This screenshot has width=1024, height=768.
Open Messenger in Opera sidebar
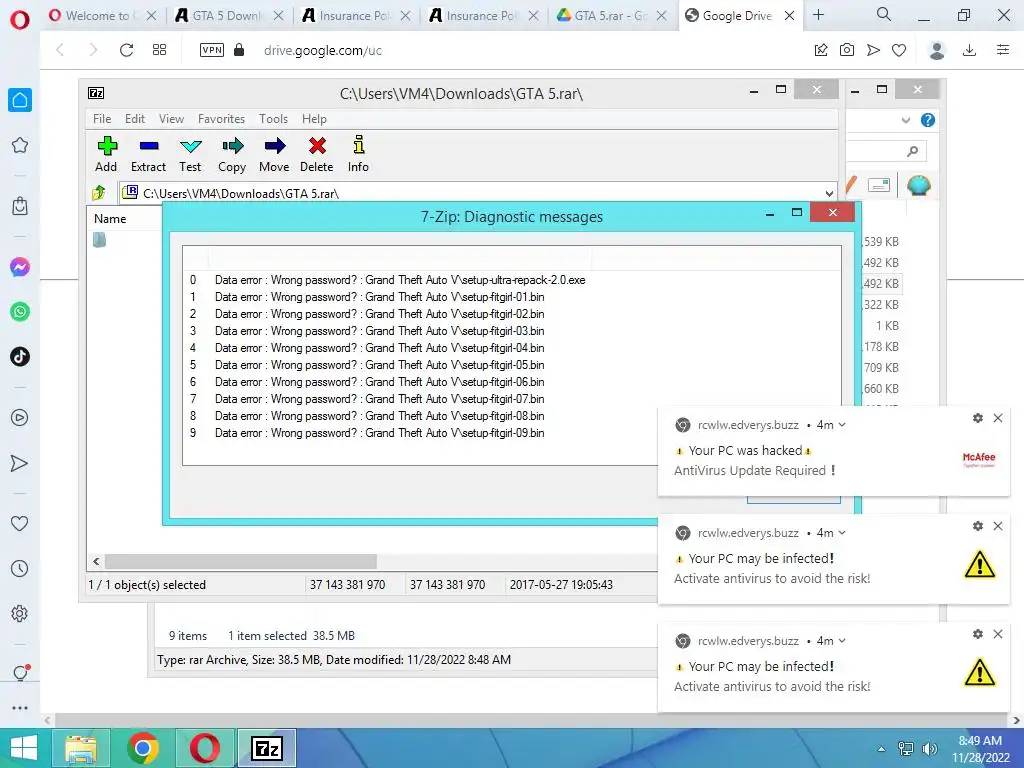(20, 267)
